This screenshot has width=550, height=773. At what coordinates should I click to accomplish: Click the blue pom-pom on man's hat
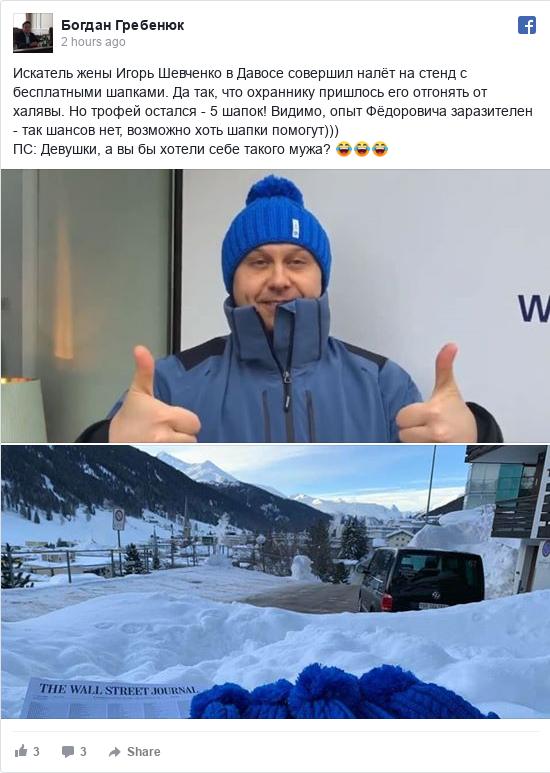275,190
